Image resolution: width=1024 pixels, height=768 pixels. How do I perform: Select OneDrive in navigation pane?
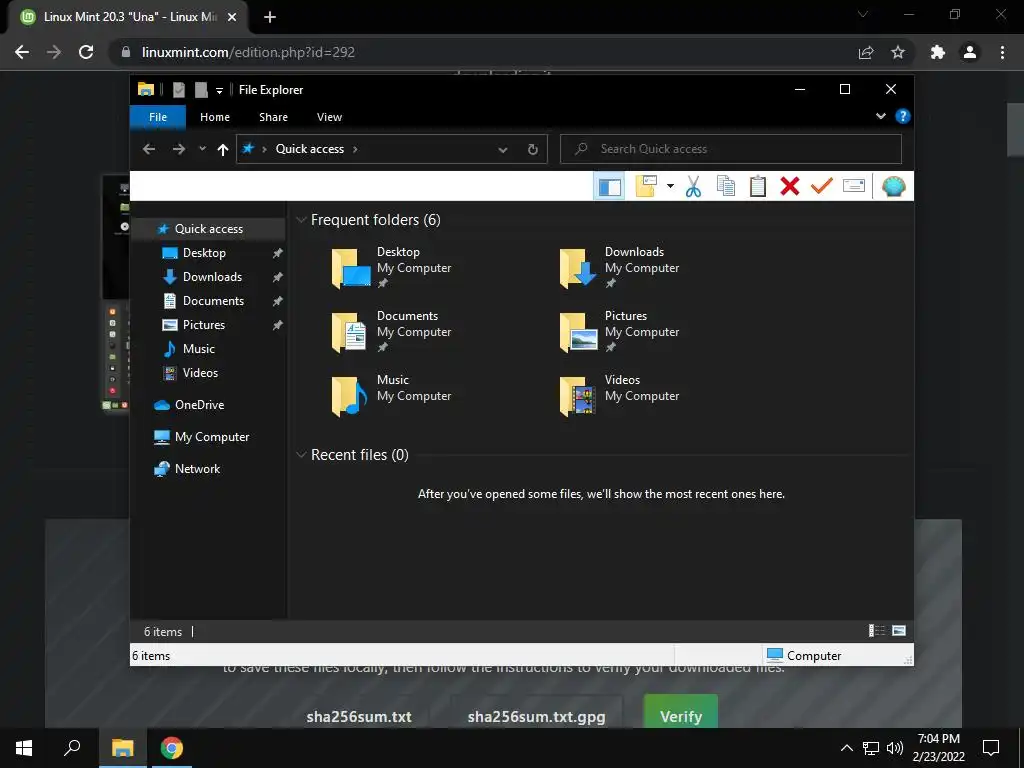click(x=199, y=405)
